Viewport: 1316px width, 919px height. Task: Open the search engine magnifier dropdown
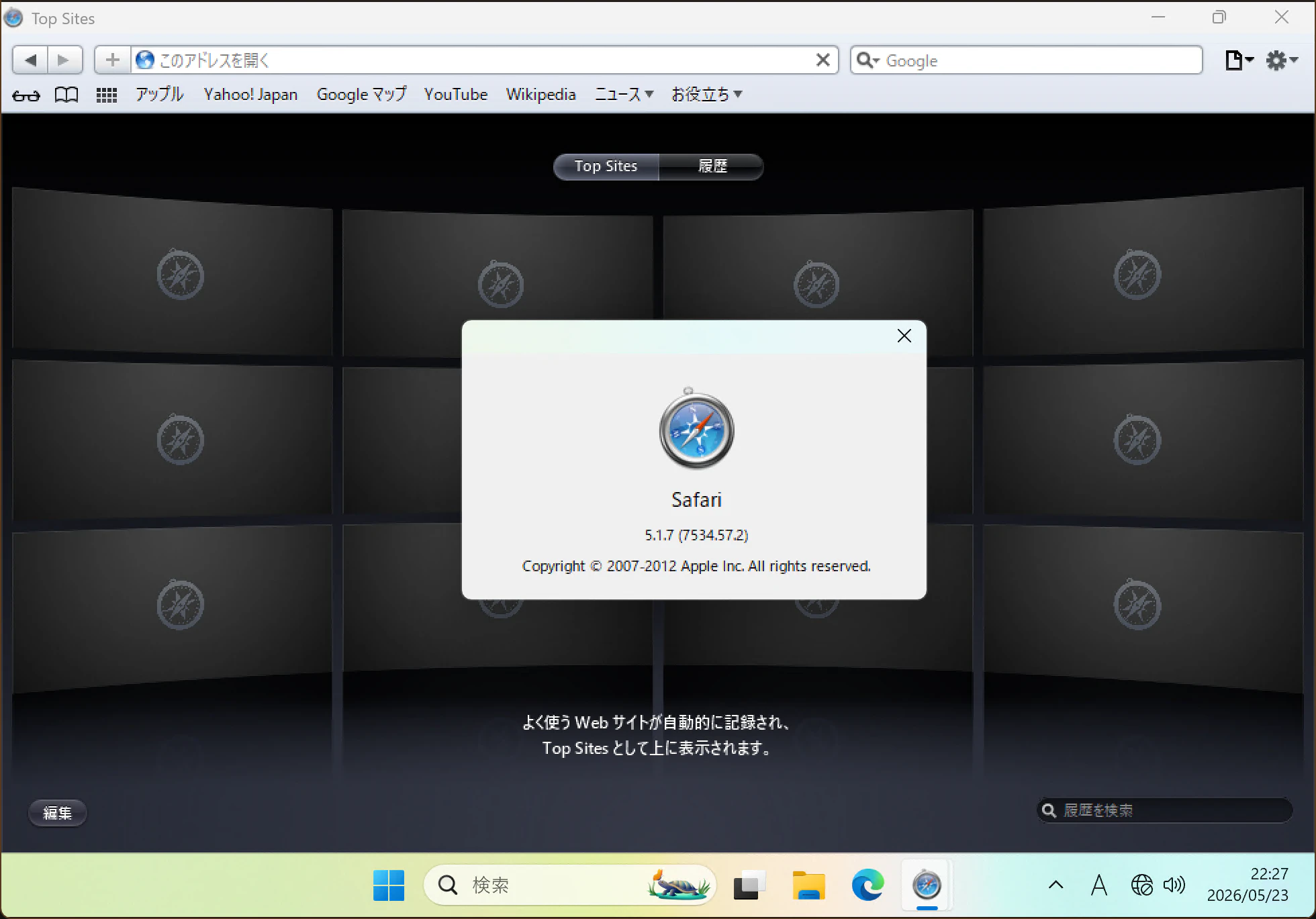coord(868,60)
